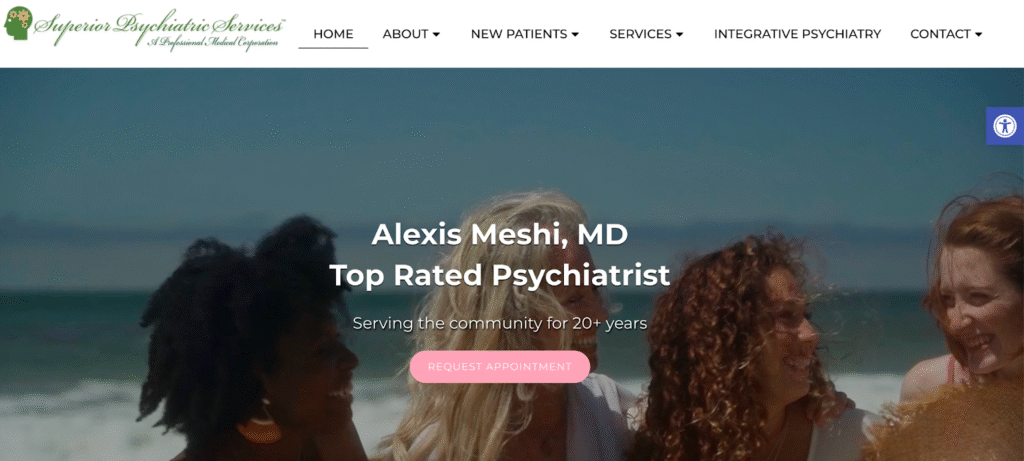Viewport: 1024px width, 461px height.
Task: Select the CONTACT menu label
Action: pos(940,34)
